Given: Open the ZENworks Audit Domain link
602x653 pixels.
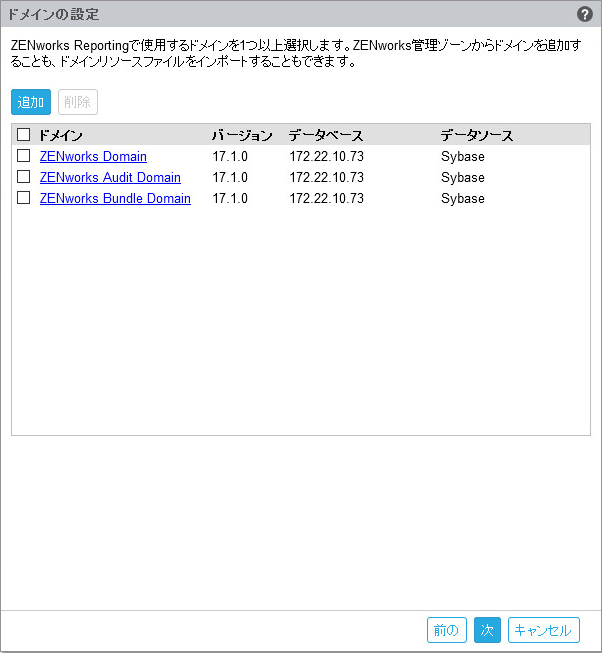Looking at the screenshot, I should pyautogui.click(x=110, y=177).
